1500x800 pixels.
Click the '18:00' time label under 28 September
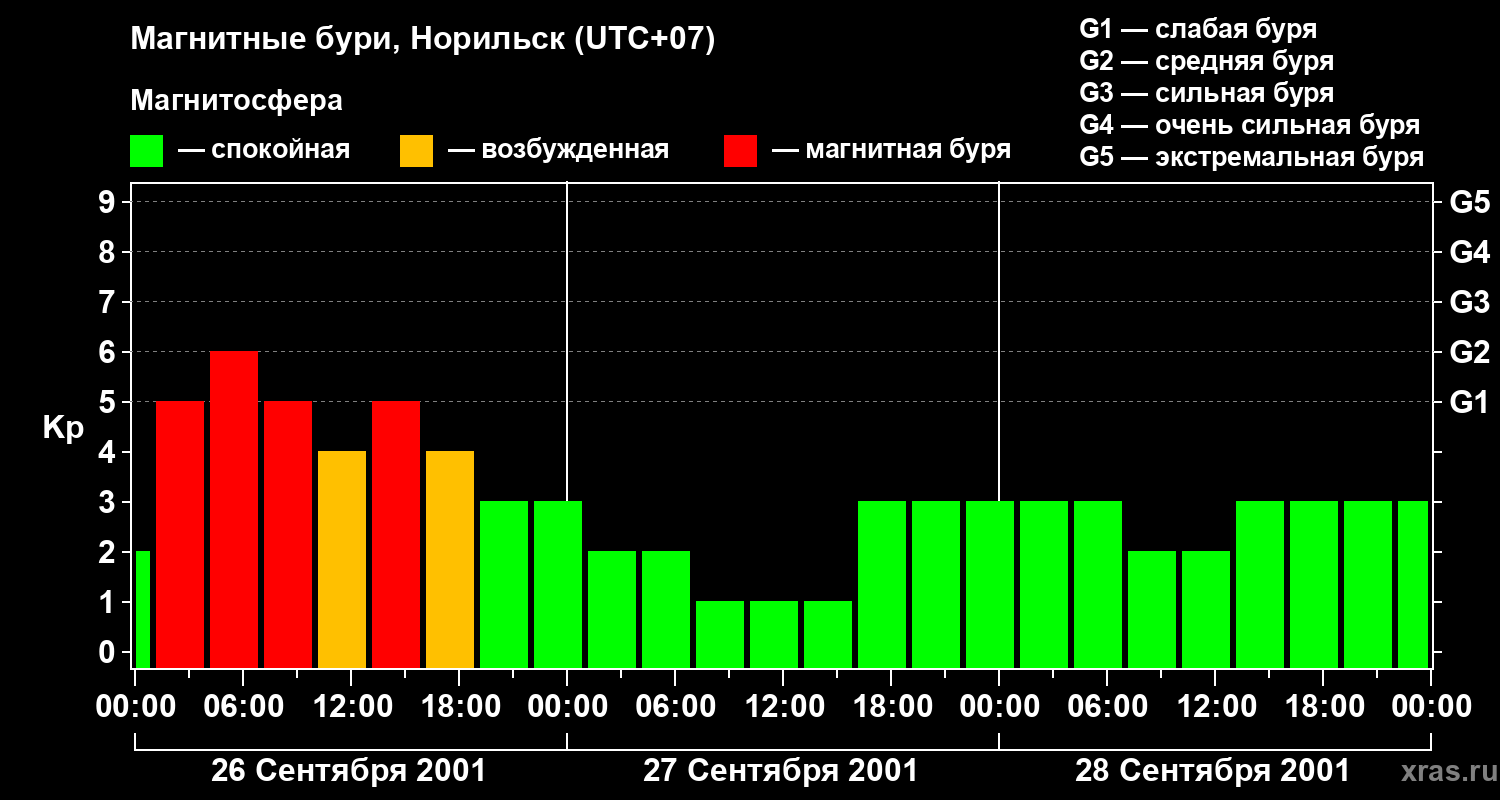pos(1323,707)
